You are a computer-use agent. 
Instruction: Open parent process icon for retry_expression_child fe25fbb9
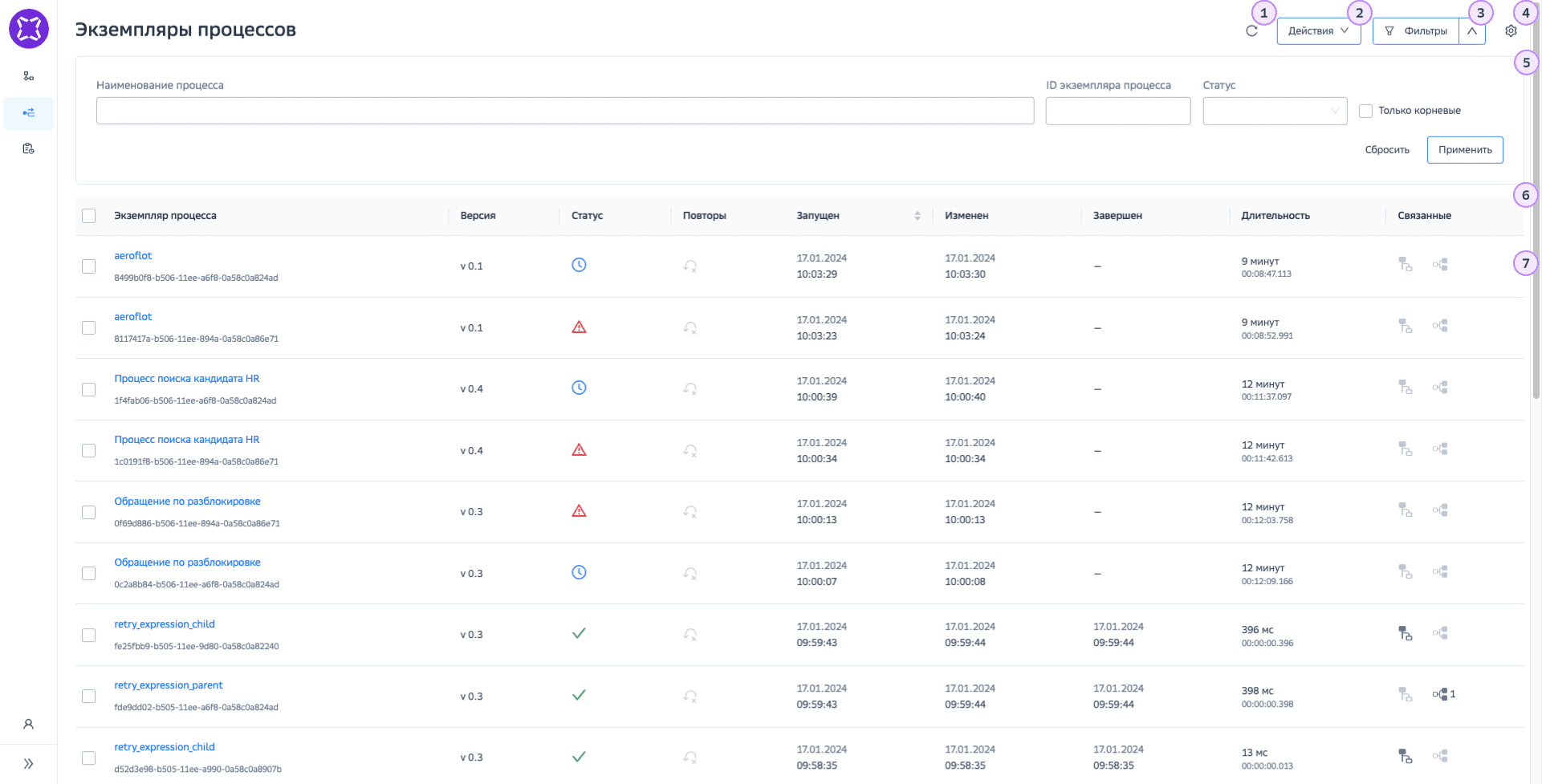1405,633
